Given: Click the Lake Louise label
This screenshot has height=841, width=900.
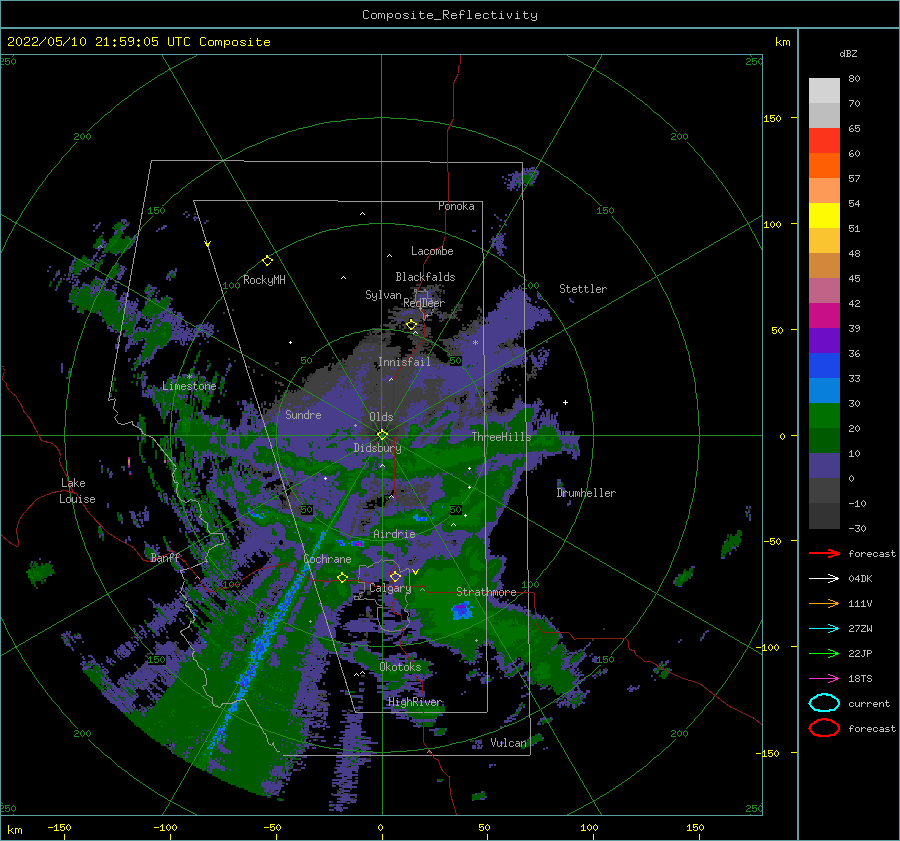Looking at the screenshot, I should tap(77, 491).
